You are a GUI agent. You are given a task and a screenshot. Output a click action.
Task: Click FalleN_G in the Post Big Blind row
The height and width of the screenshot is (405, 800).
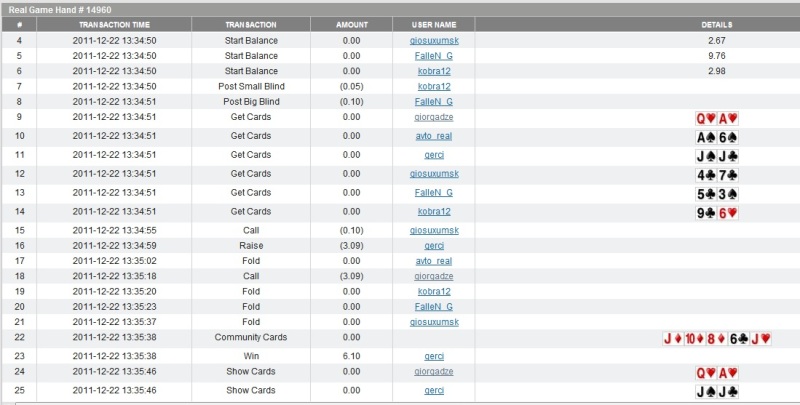point(434,101)
